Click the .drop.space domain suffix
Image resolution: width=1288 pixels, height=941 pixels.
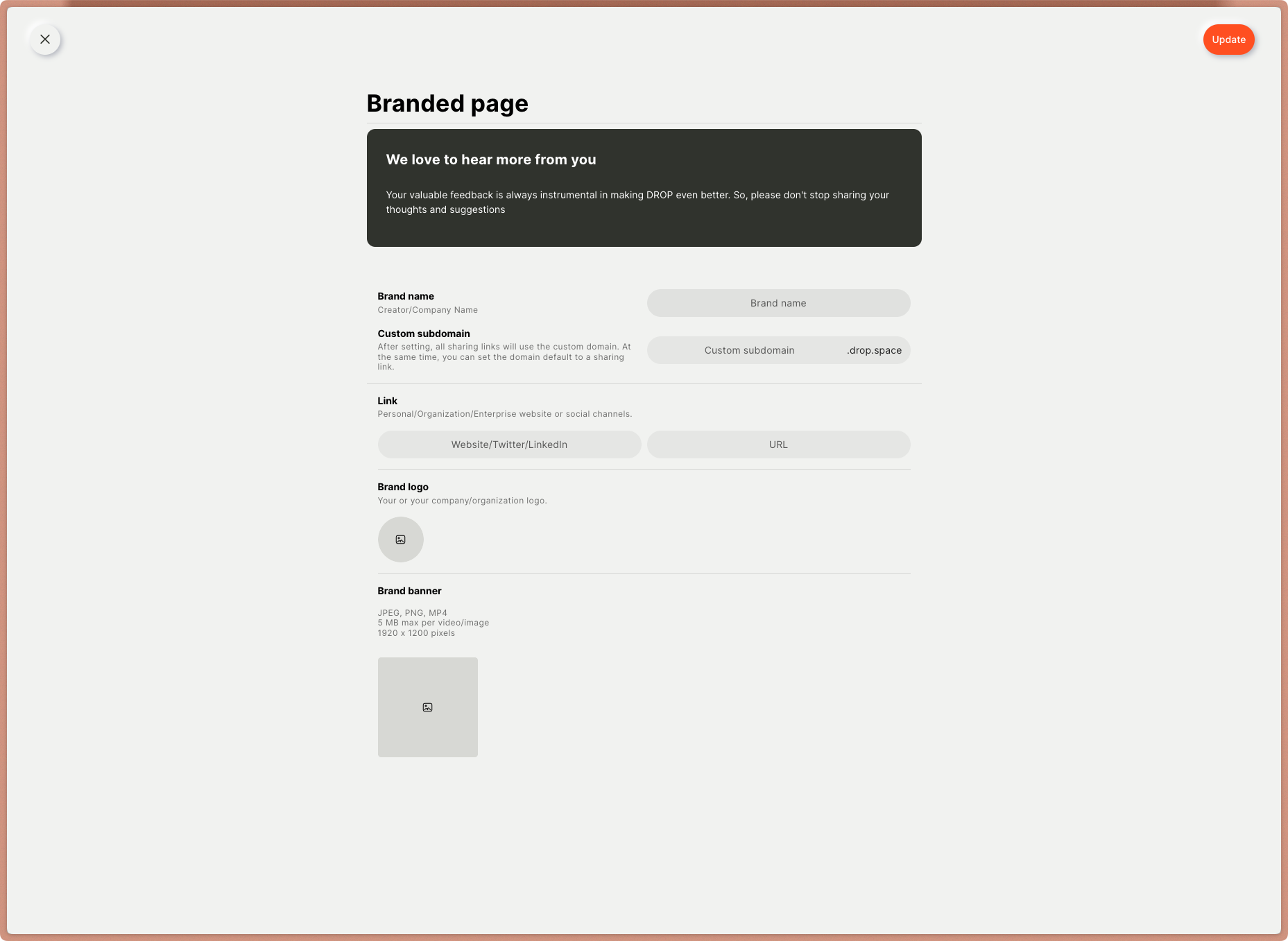(874, 350)
